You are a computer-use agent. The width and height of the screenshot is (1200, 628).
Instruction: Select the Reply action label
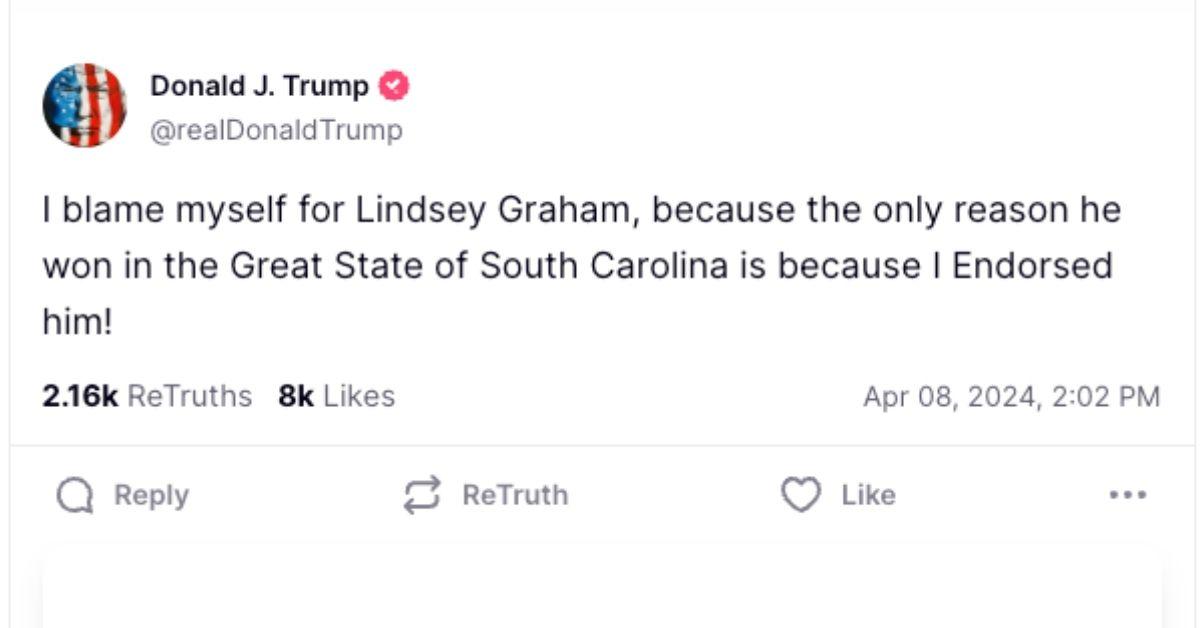coord(151,494)
